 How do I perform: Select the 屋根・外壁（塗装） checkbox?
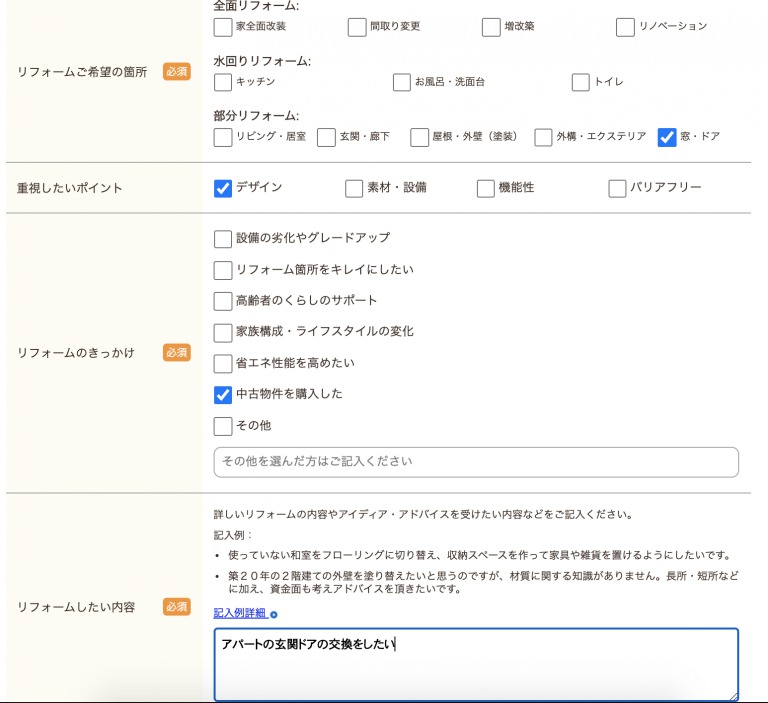pos(419,138)
